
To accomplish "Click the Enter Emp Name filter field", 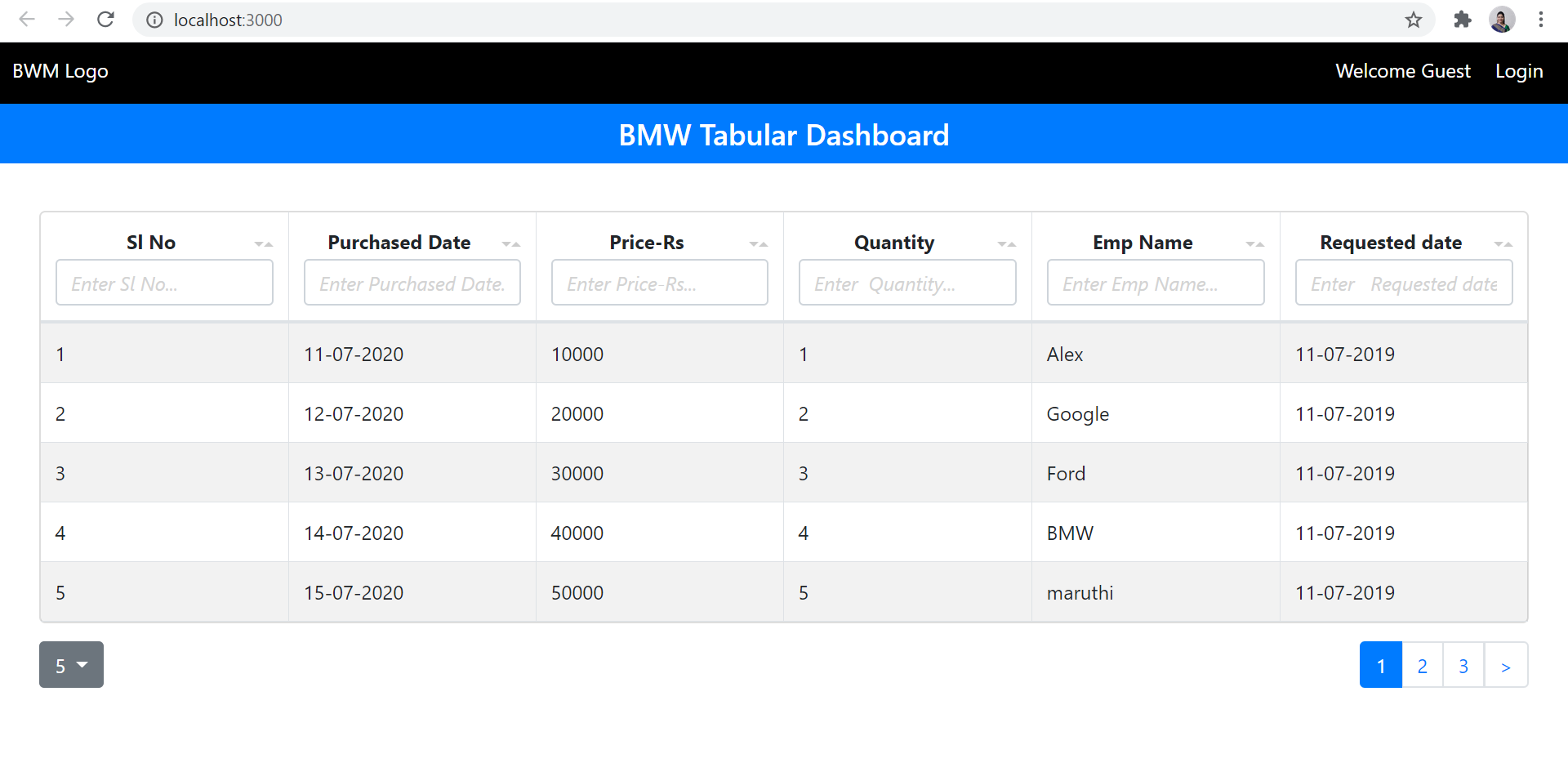I will [1155, 283].
